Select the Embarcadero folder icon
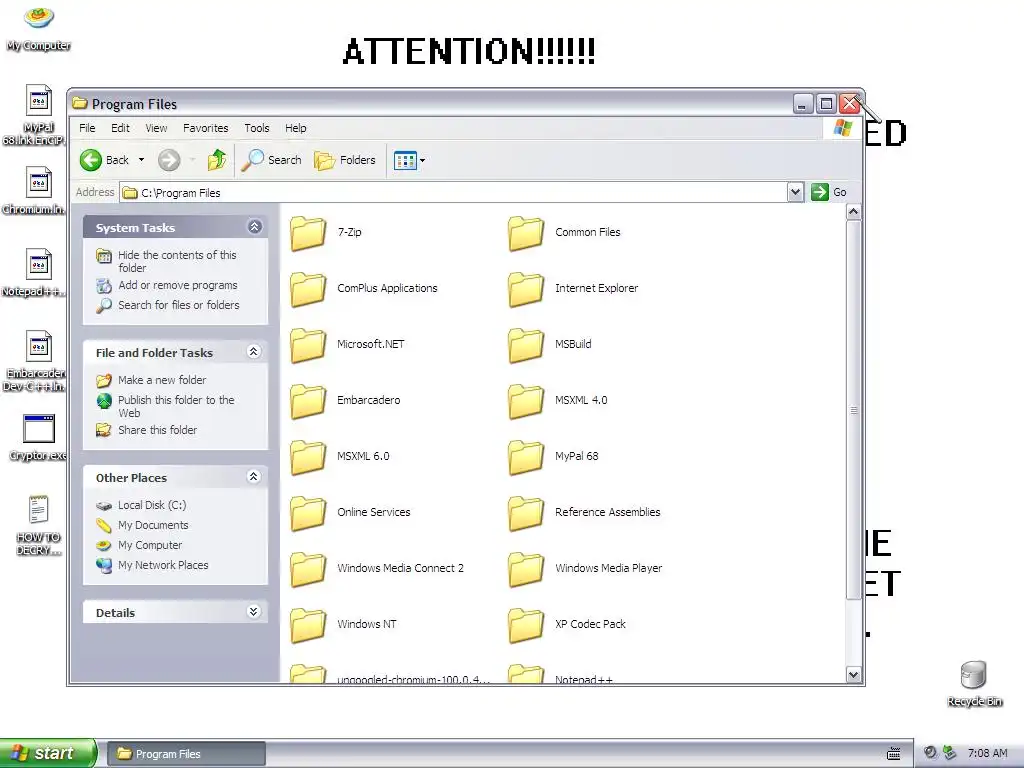 pyautogui.click(x=308, y=402)
